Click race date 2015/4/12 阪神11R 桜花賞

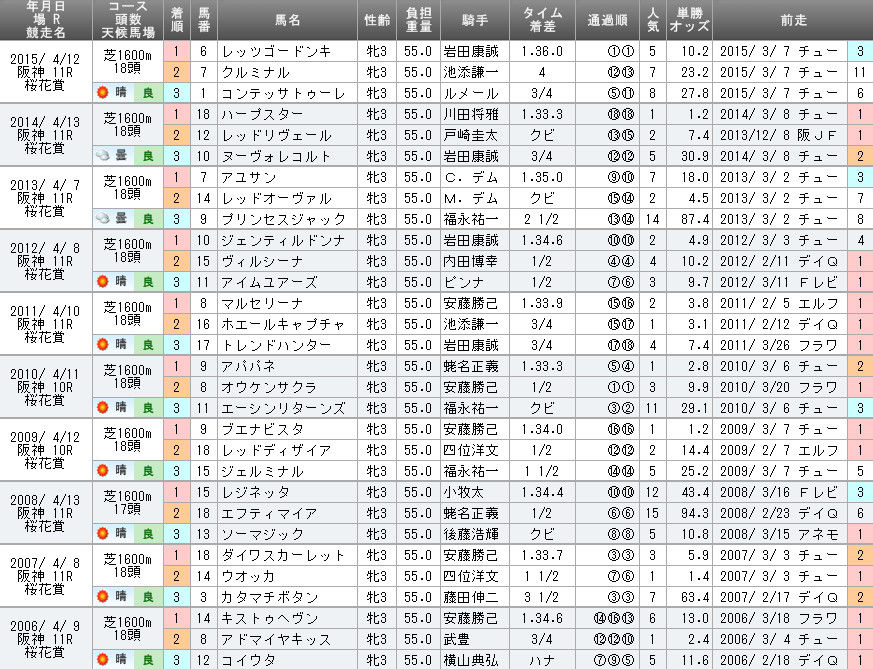(x=45, y=72)
